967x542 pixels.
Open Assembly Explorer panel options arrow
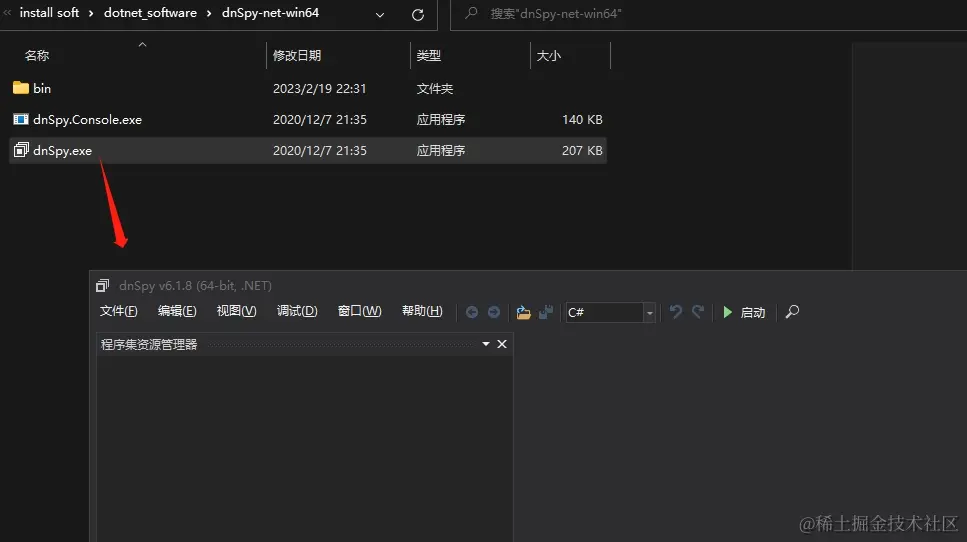[x=486, y=344]
